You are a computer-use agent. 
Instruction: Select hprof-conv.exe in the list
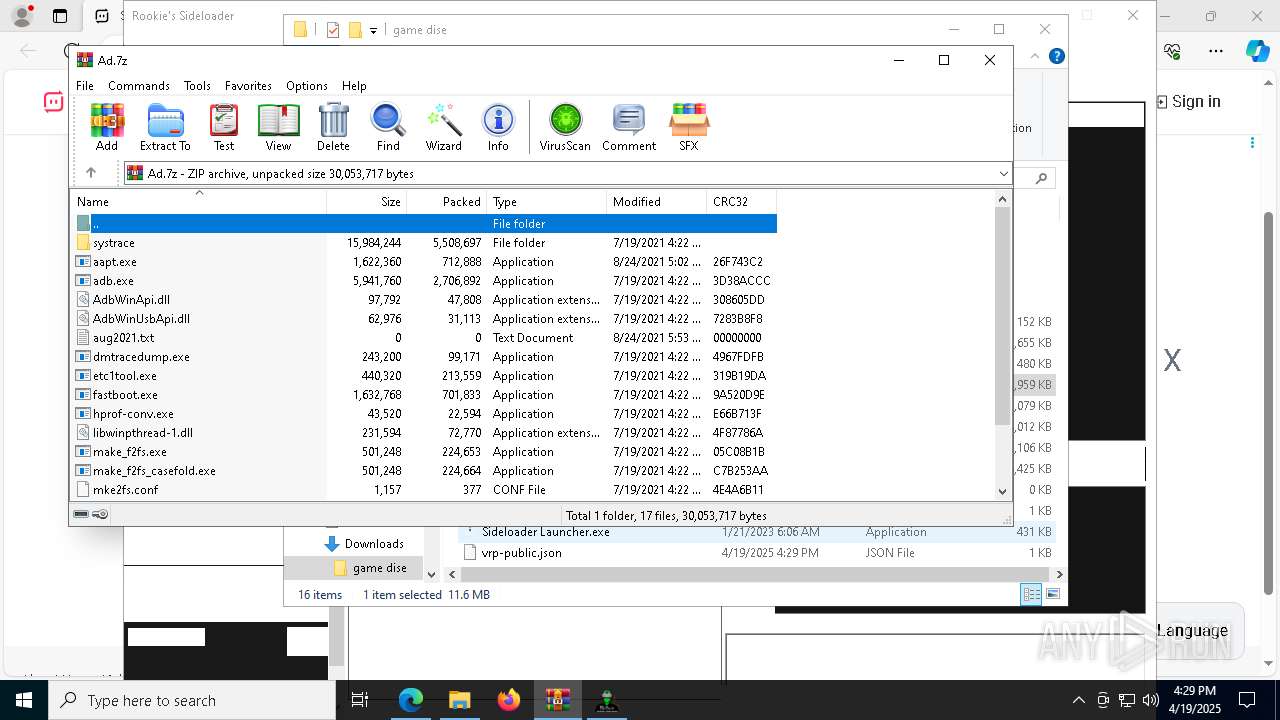click(x=425, y=414)
